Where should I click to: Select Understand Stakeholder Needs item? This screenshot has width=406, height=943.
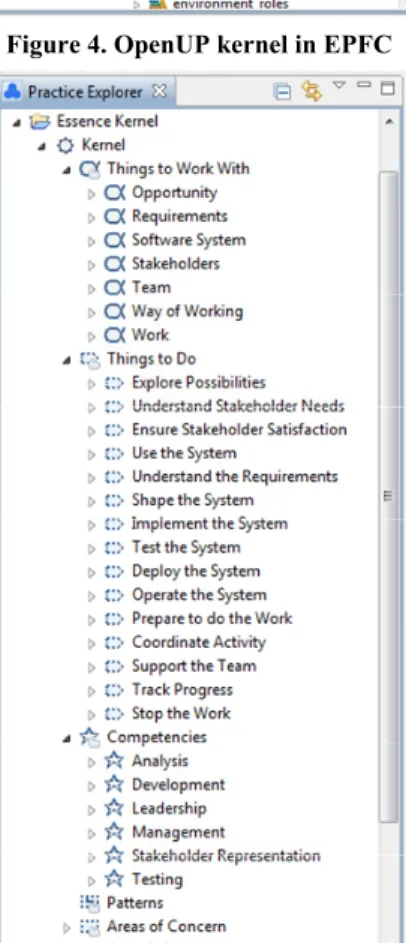point(238,406)
